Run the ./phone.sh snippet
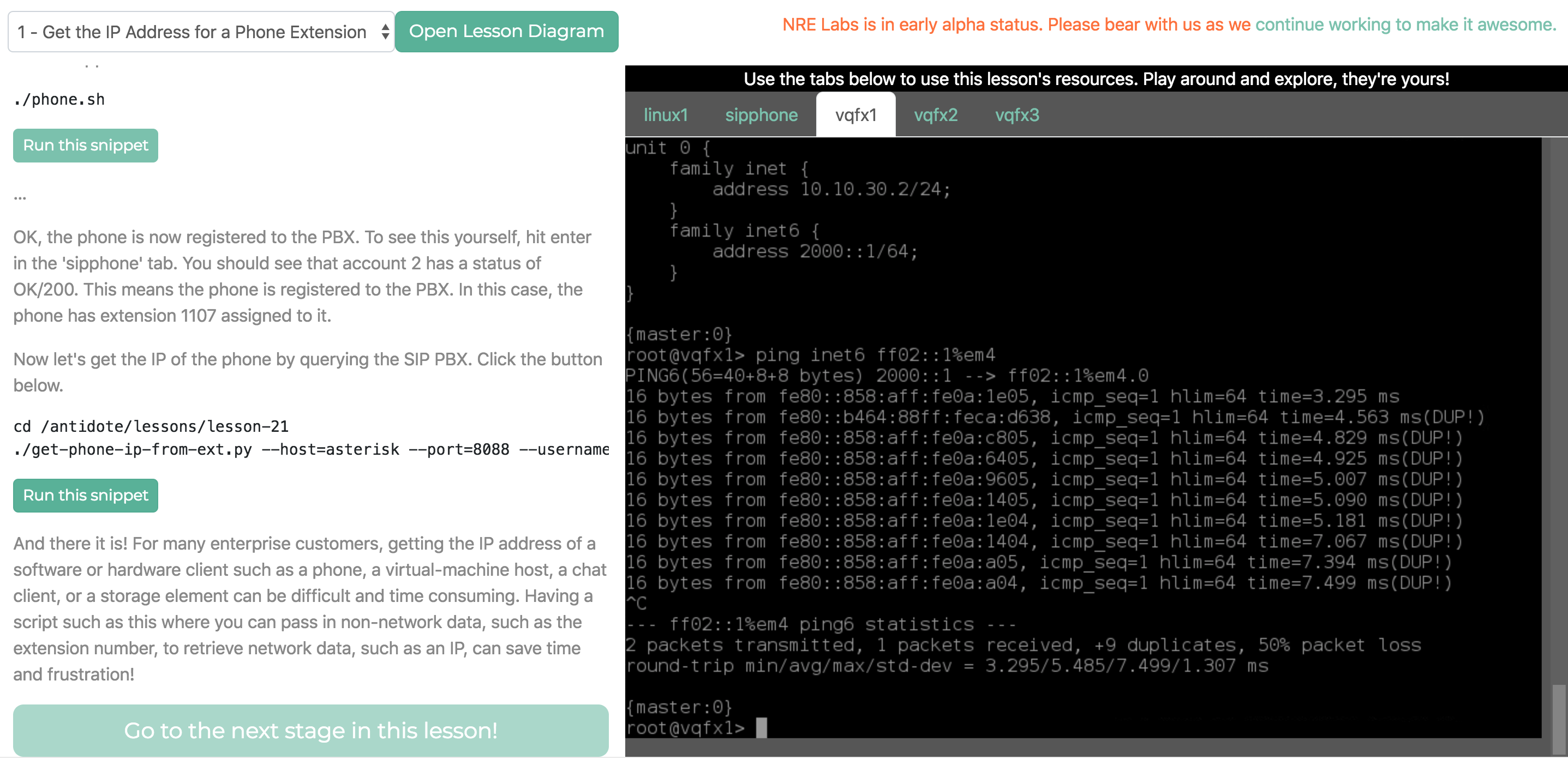This screenshot has width=1568, height=759. coord(85,146)
